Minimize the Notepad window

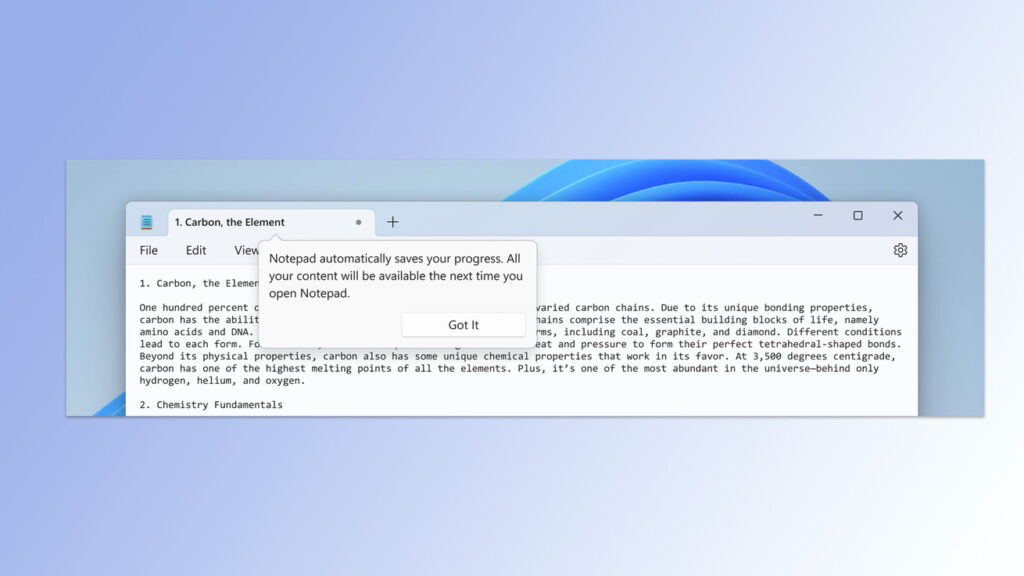point(818,216)
